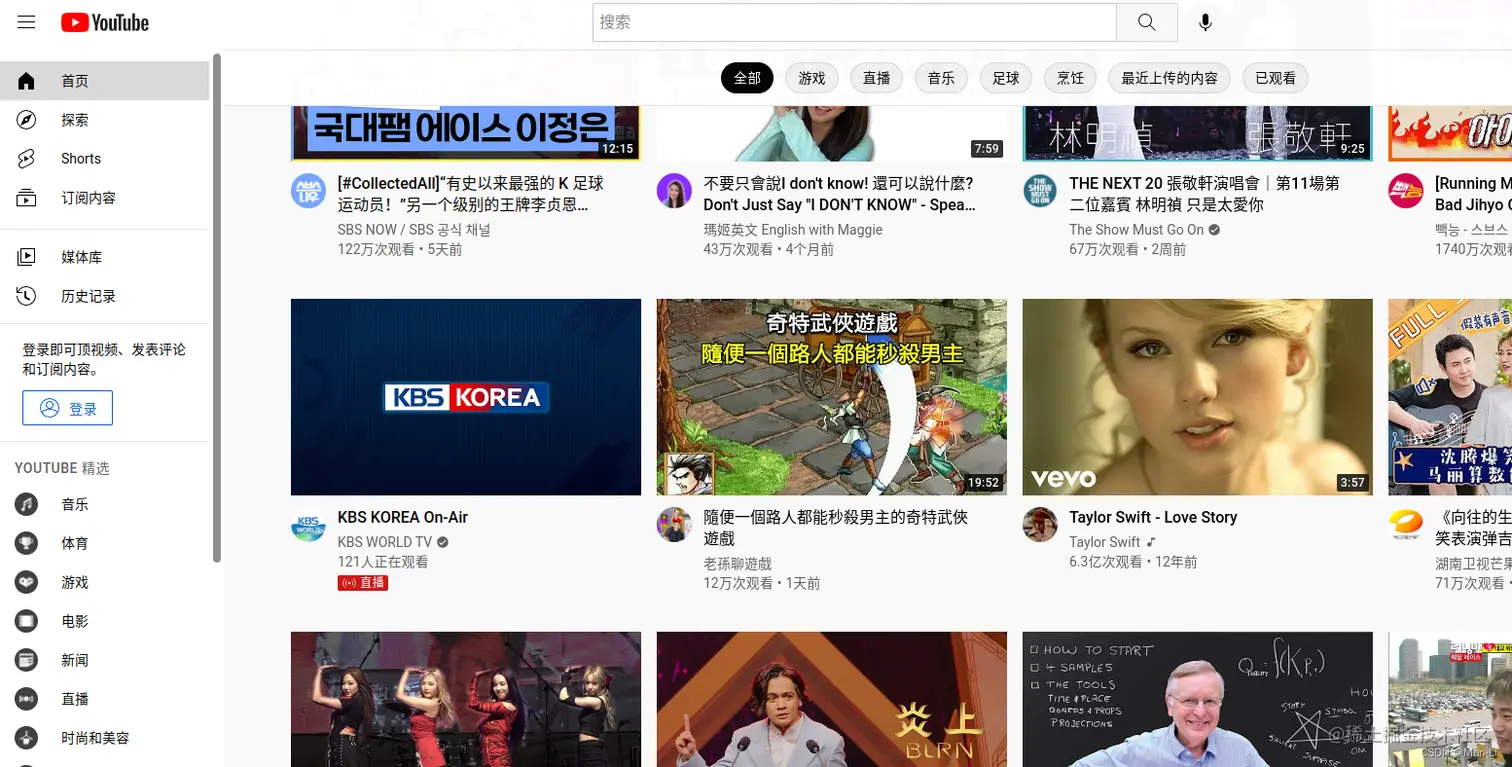Open Taylor Swift Love Story thumbnail

tap(1198, 397)
